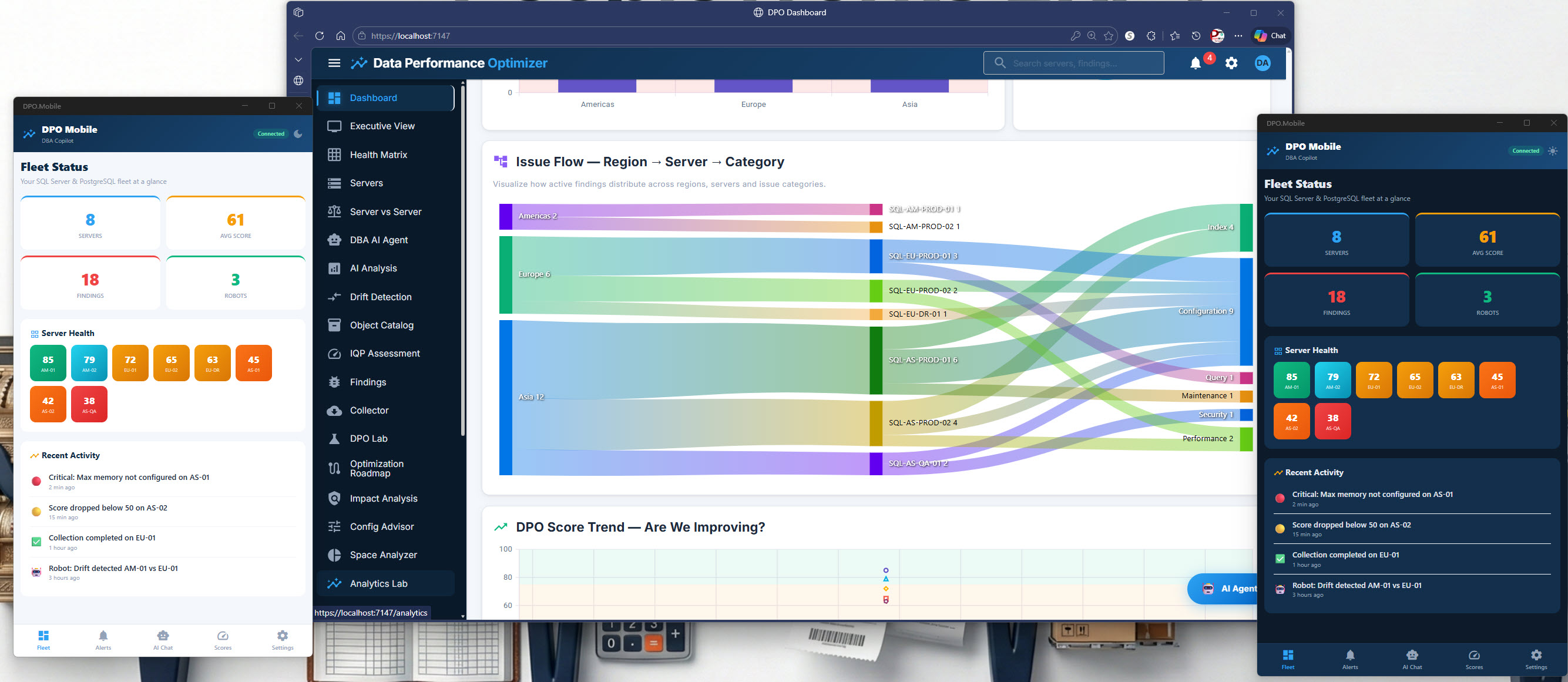This screenshot has height=682, width=1568.
Task: Open the Collector sidebar item
Action: point(369,410)
